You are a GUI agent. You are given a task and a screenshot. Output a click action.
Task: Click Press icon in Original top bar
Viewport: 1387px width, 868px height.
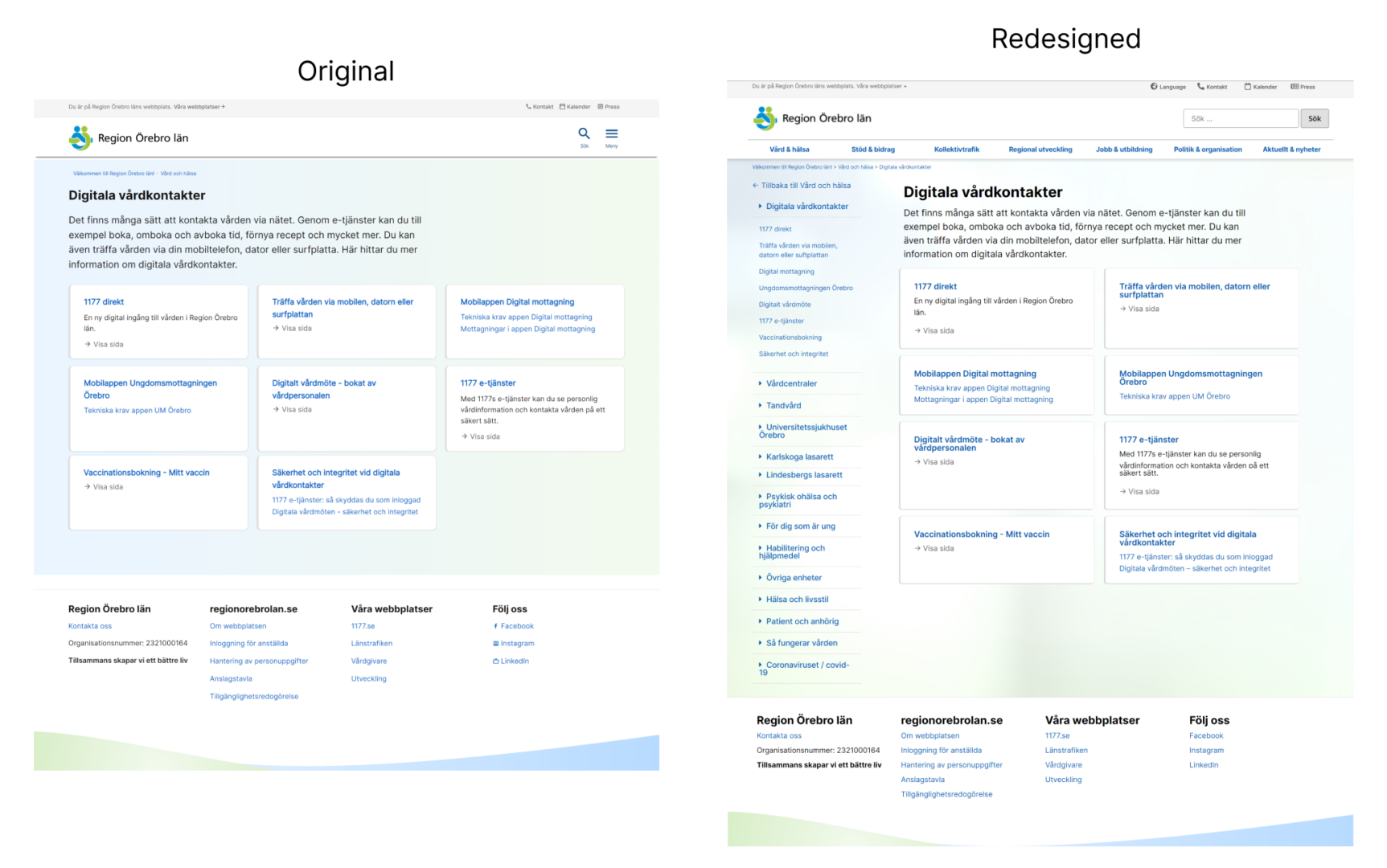(x=600, y=107)
